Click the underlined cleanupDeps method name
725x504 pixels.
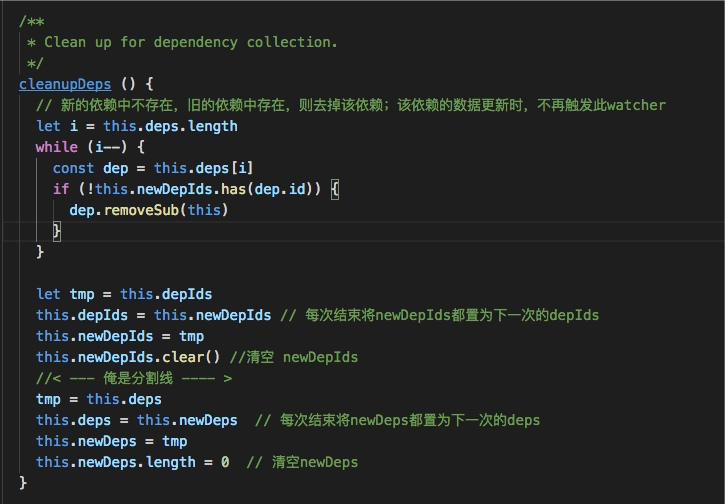click(x=65, y=84)
